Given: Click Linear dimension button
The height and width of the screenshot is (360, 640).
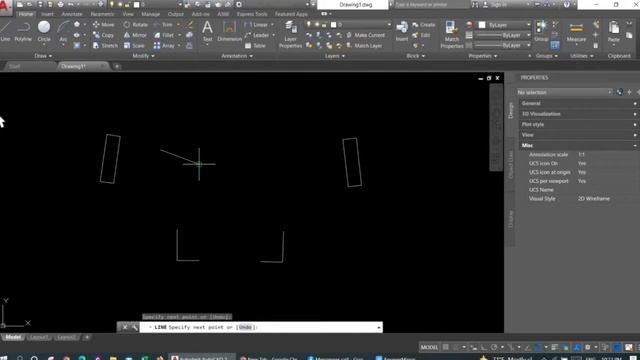Looking at the screenshot, I should (x=257, y=24).
